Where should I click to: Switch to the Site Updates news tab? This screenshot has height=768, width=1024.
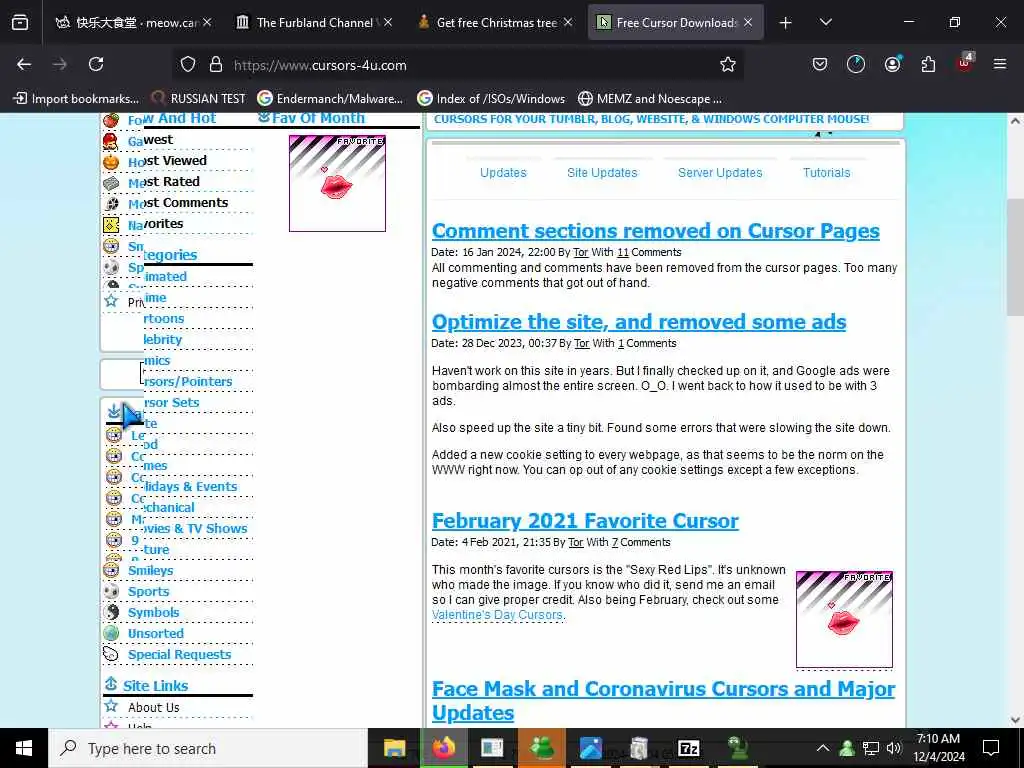[x=602, y=172]
